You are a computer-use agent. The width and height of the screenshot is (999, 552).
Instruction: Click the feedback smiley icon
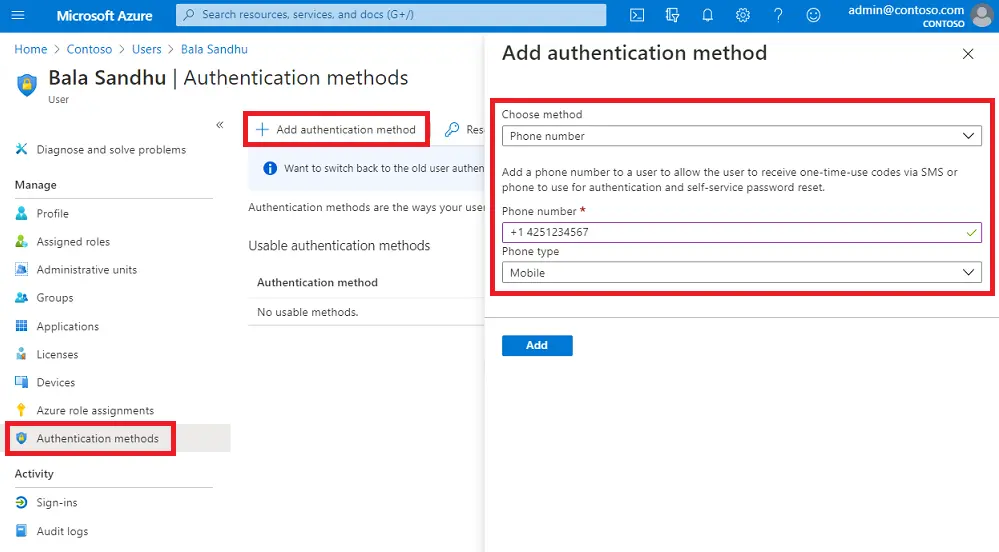tap(813, 15)
